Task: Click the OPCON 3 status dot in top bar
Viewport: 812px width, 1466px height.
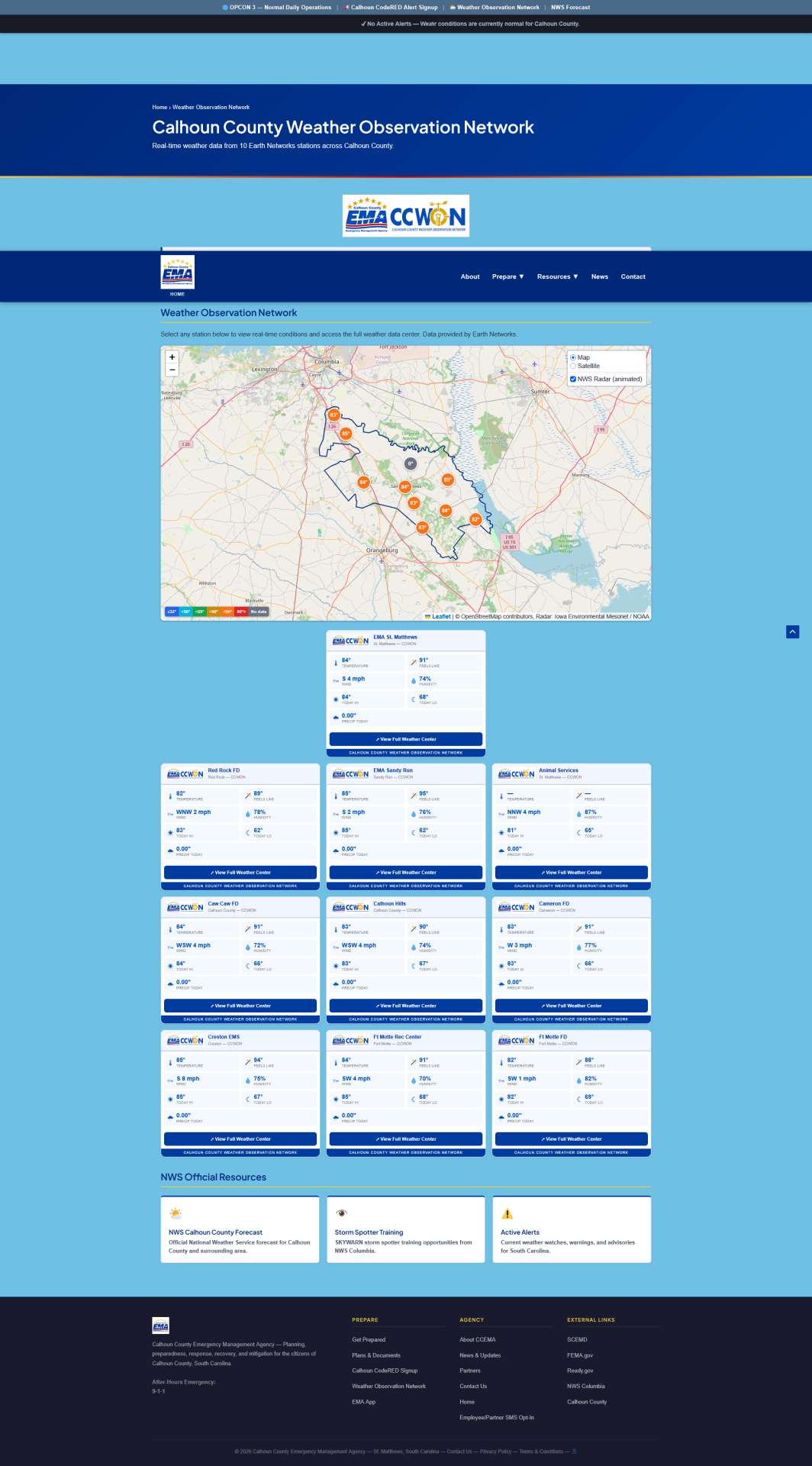Action: [x=225, y=7]
